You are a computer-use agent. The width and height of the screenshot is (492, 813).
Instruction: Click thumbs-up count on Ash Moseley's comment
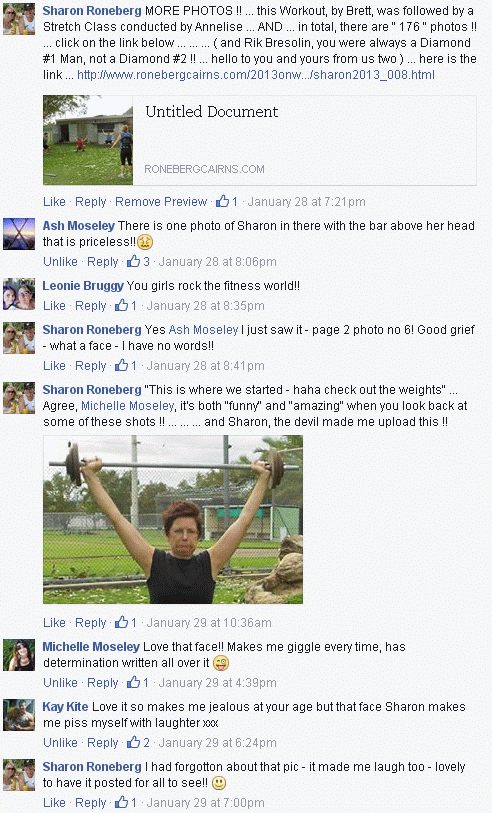pos(146,262)
